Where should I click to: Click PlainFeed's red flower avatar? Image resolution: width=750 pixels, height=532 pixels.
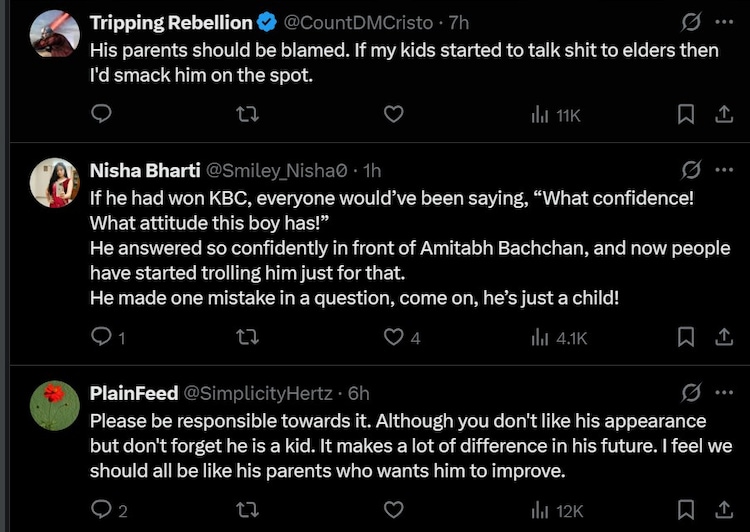pos(55,406)
